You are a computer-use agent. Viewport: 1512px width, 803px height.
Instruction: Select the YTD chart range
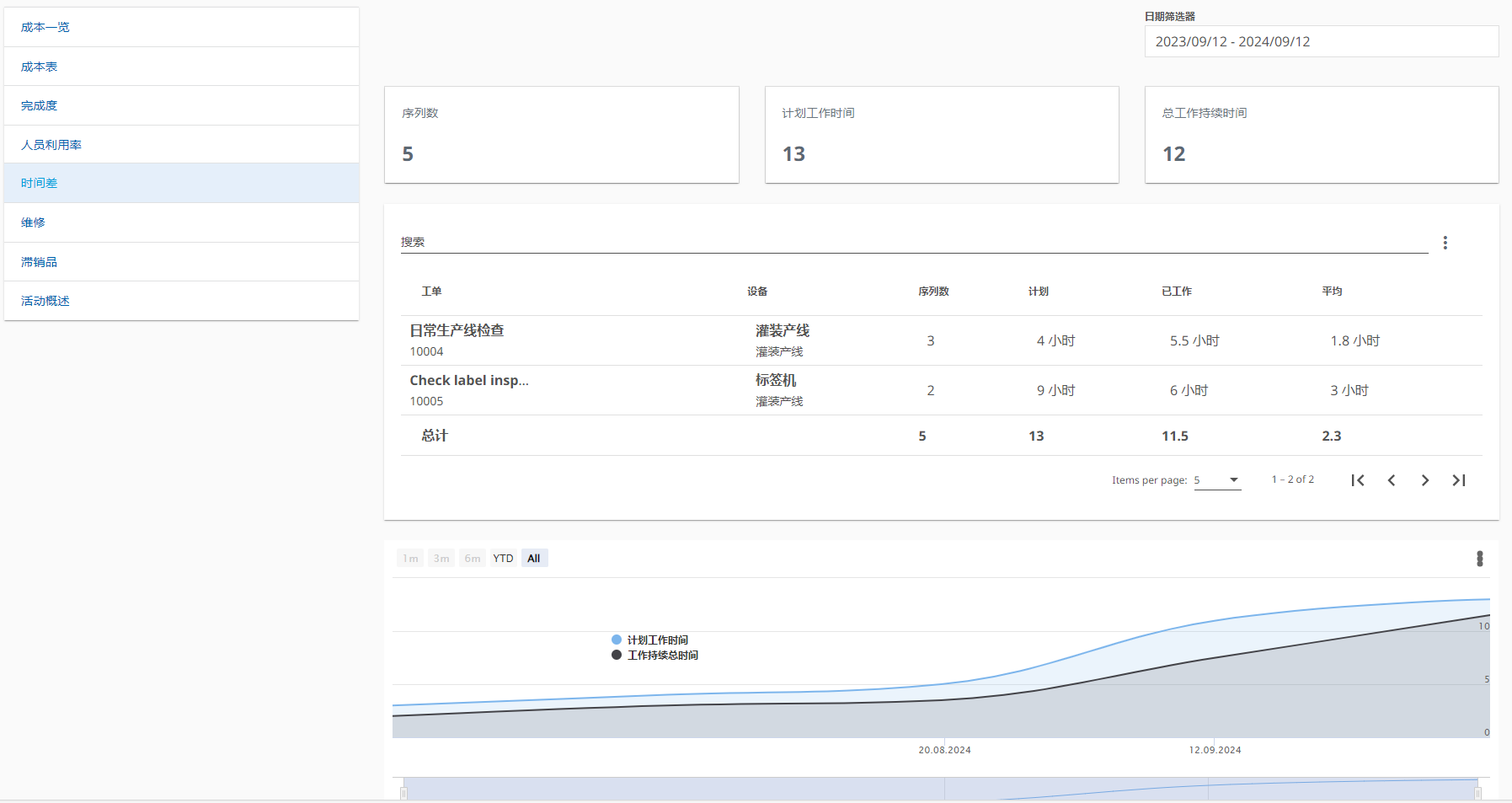click(503, 559)
